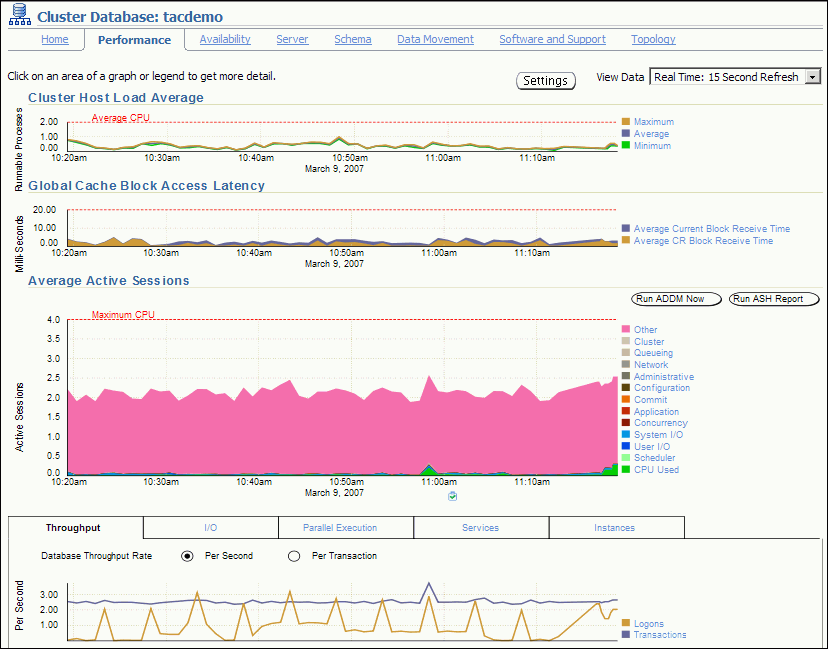The image size is (828, 649).
Task: Open the Topology tab
Action: [x=653, y=39]
